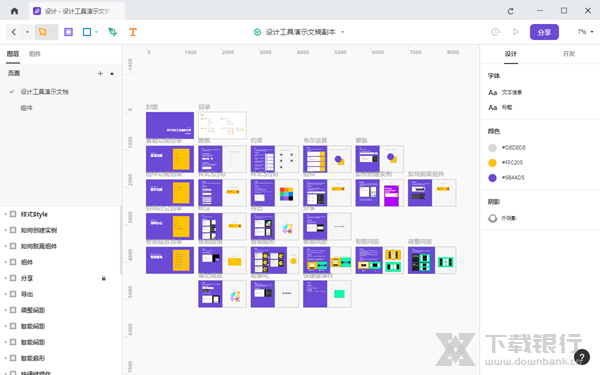
Task: Select the frame tool
Action: pos(68,32)
